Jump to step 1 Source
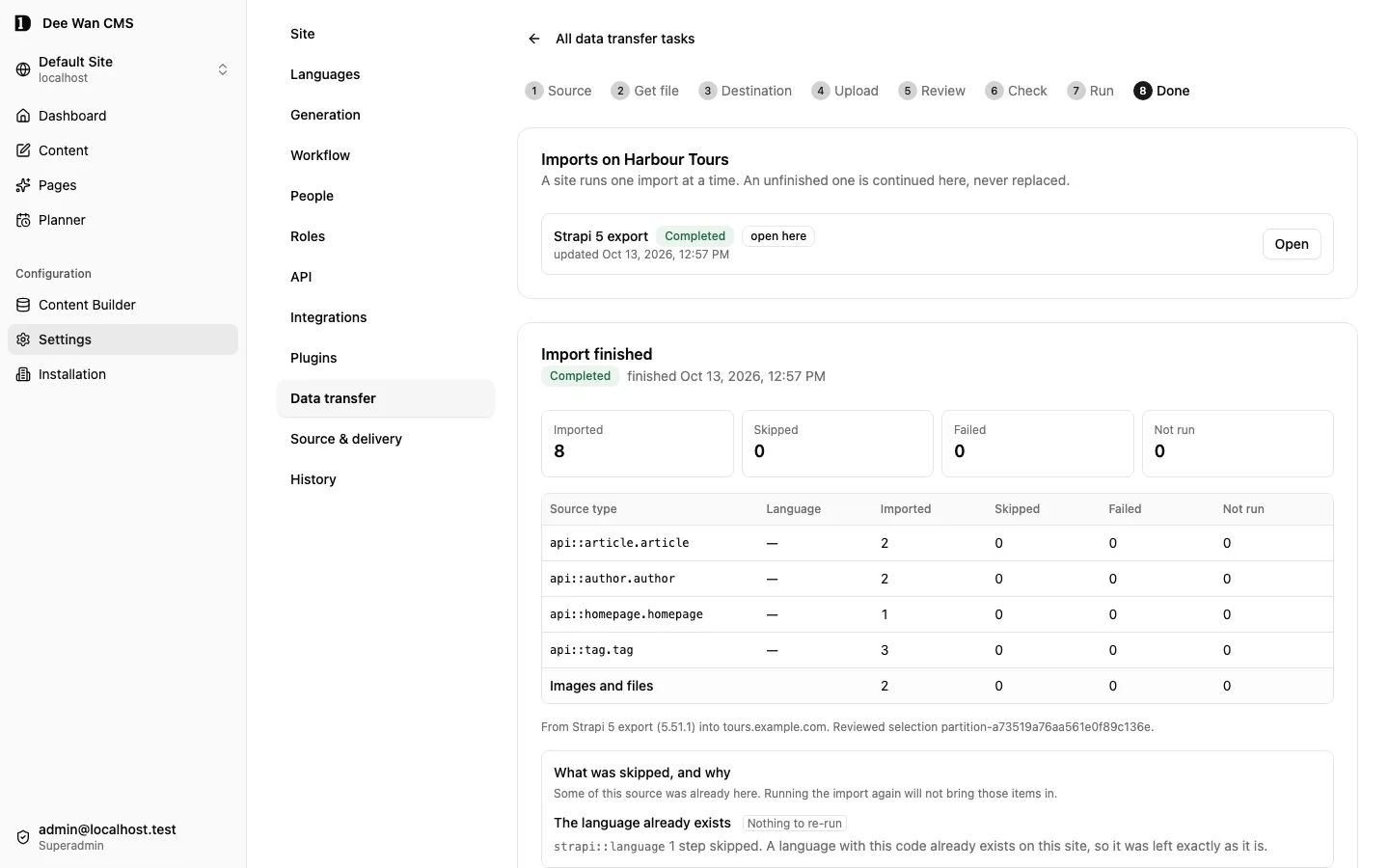This screenshot has height=868, width=1389. [x=558, y=91]
